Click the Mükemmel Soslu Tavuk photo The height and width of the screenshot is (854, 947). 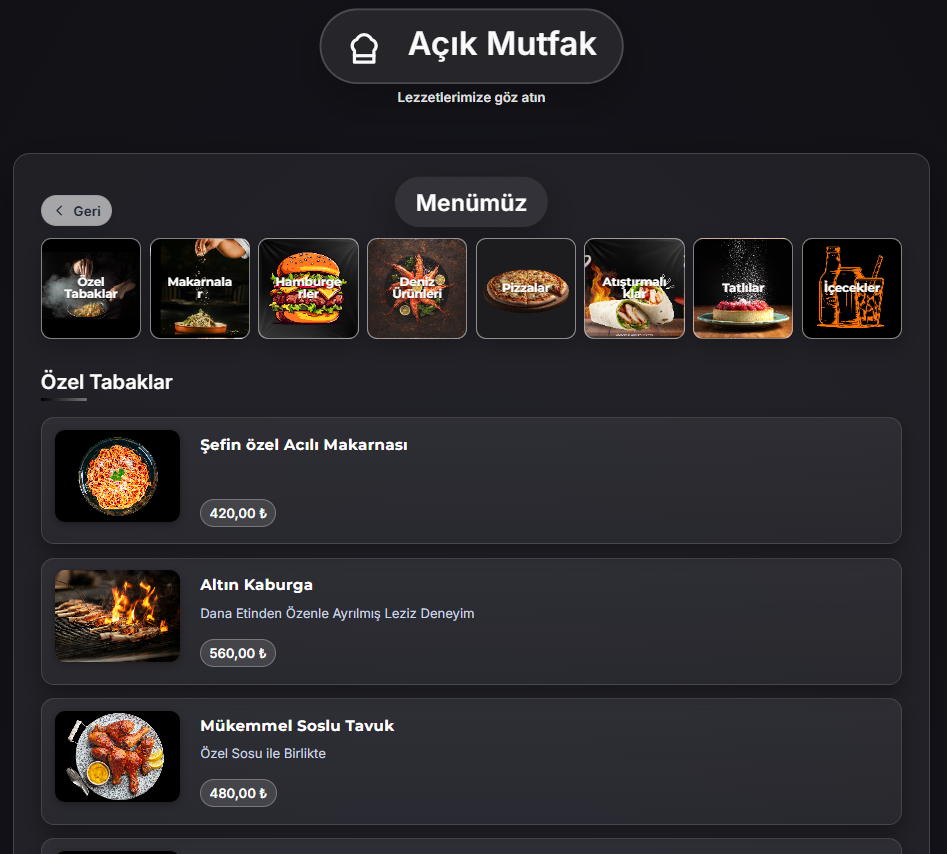tap(117, 756)
